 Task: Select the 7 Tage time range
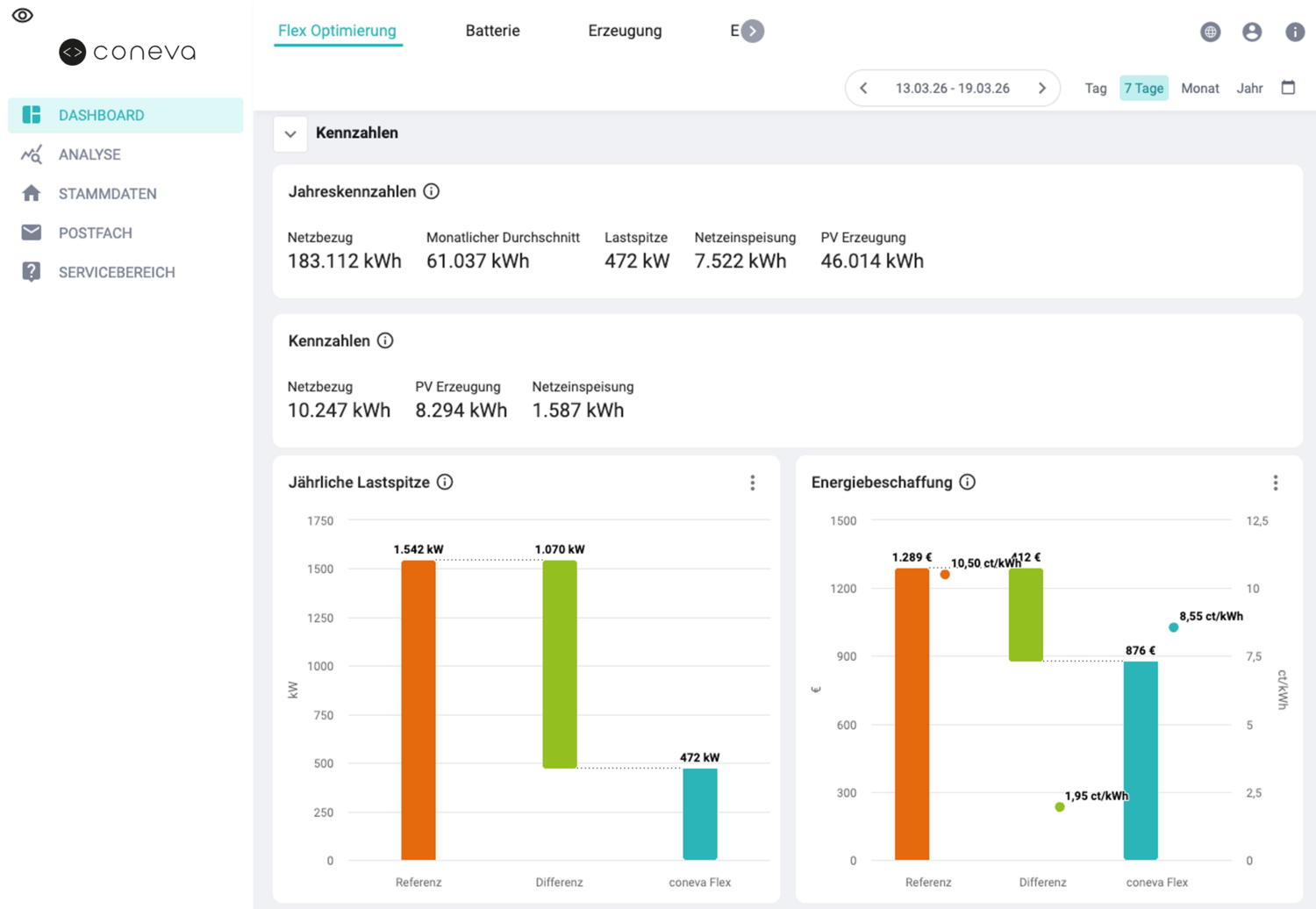pyautogui.click(x=1143, y=88)
